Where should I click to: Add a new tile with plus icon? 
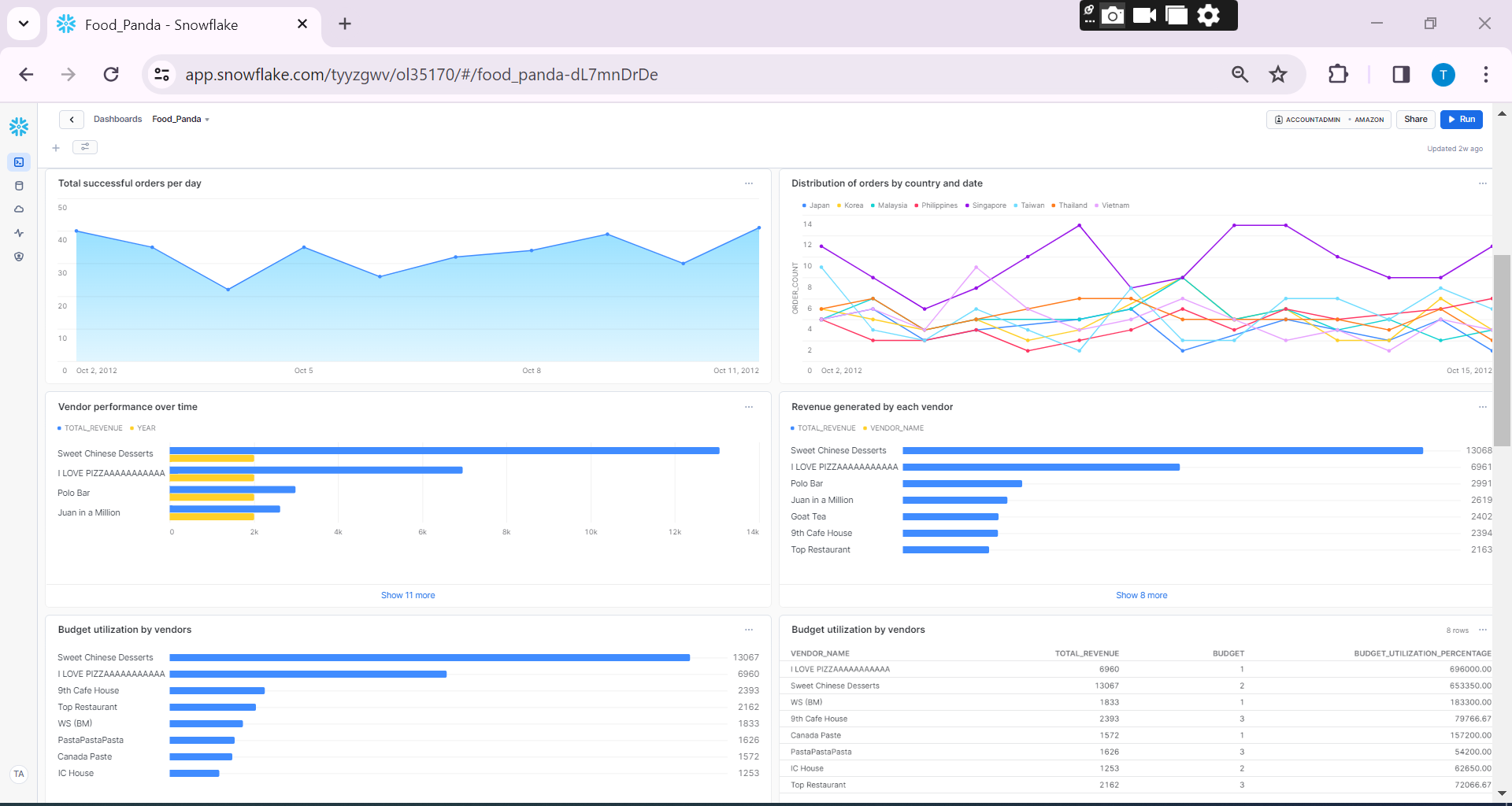(x=56, y=147)
